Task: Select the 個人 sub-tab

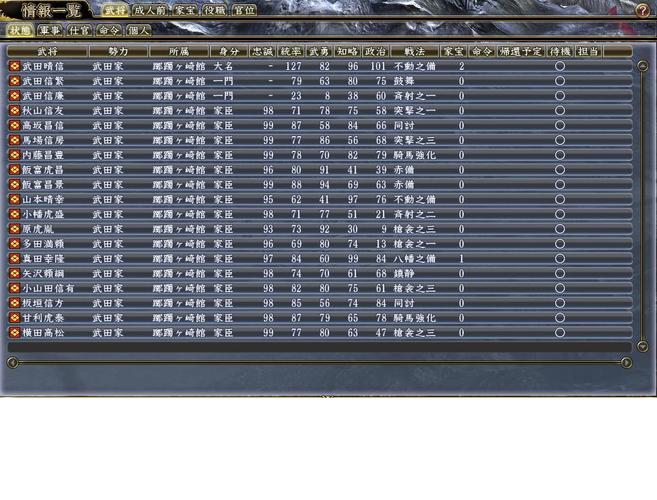Action: [139, 30]
